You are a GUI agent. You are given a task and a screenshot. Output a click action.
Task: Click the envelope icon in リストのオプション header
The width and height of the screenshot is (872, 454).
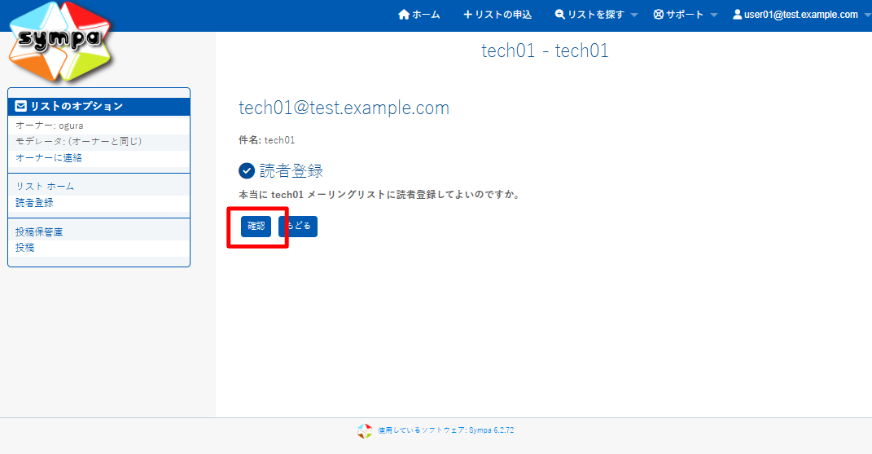click(x=21, y=106)
